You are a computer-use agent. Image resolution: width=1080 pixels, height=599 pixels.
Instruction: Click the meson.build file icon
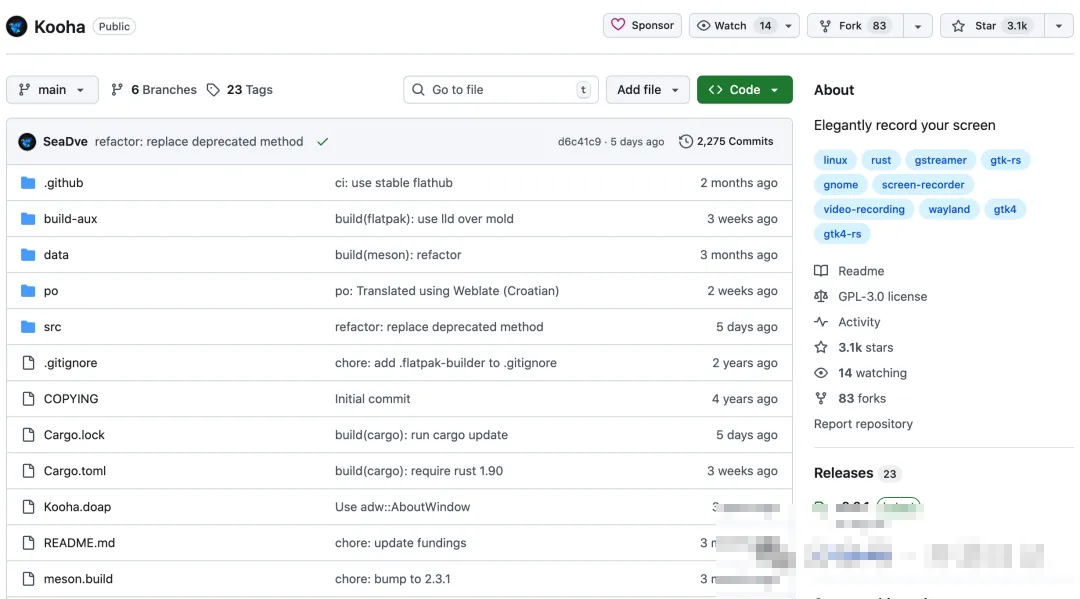pos(28,579)
